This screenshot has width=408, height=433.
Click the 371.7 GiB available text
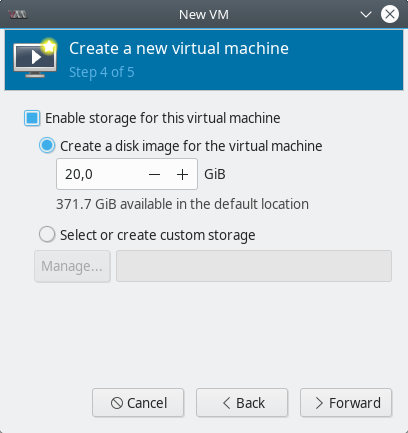182,204
